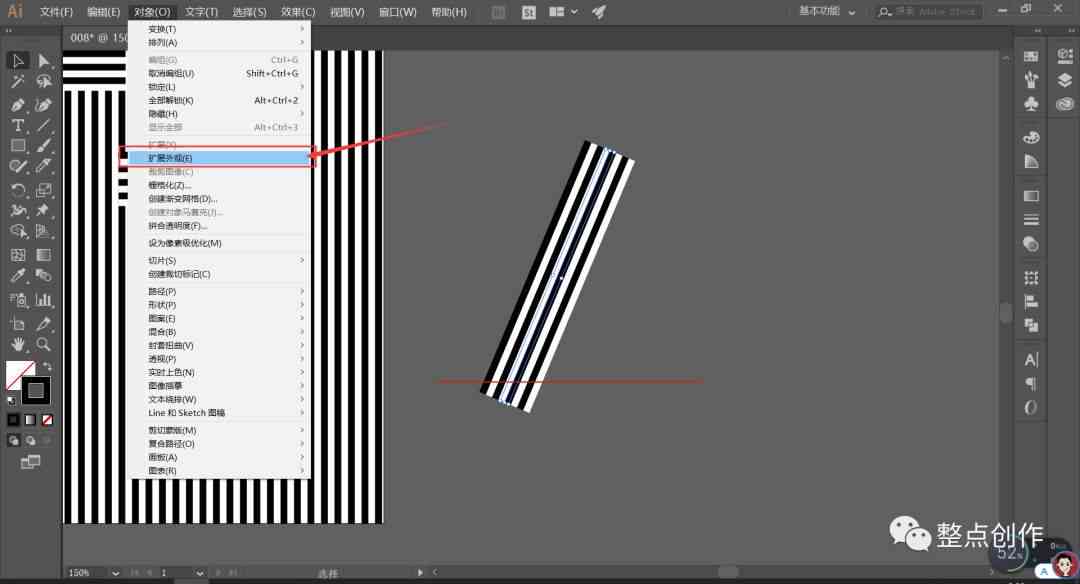Choose 栅格化(Z)... menu item
The width and height of the screenshot is (1080, 584).
click(219, 185)
